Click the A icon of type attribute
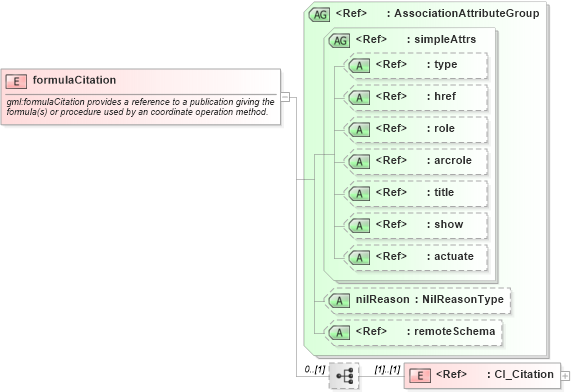Image resolution: width=571 pixels, height=392 pixels. (x=359, y=66)
